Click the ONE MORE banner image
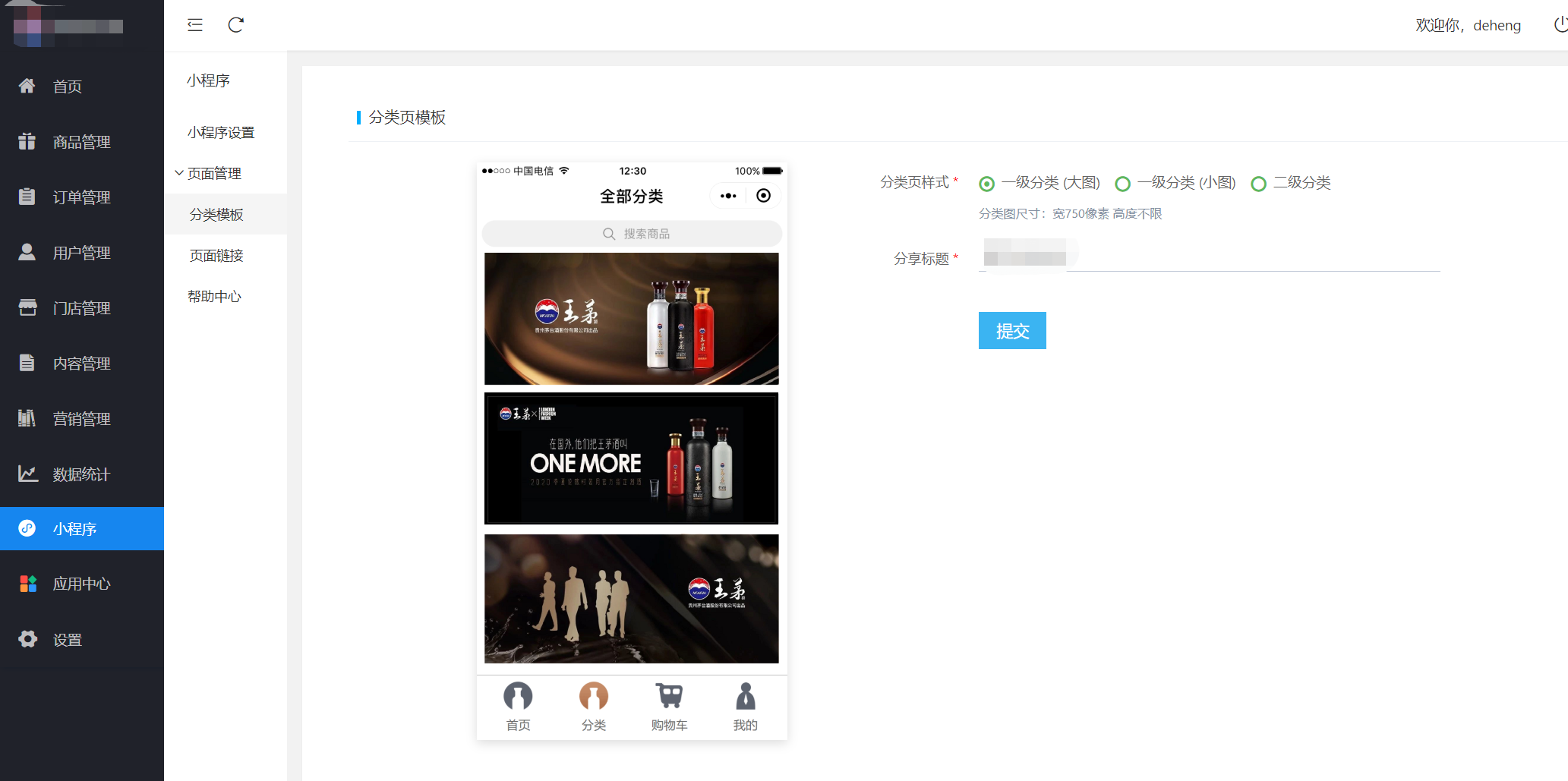Image resolution: width=1568 pixels, height=781 pixels. tap(632, 458)
